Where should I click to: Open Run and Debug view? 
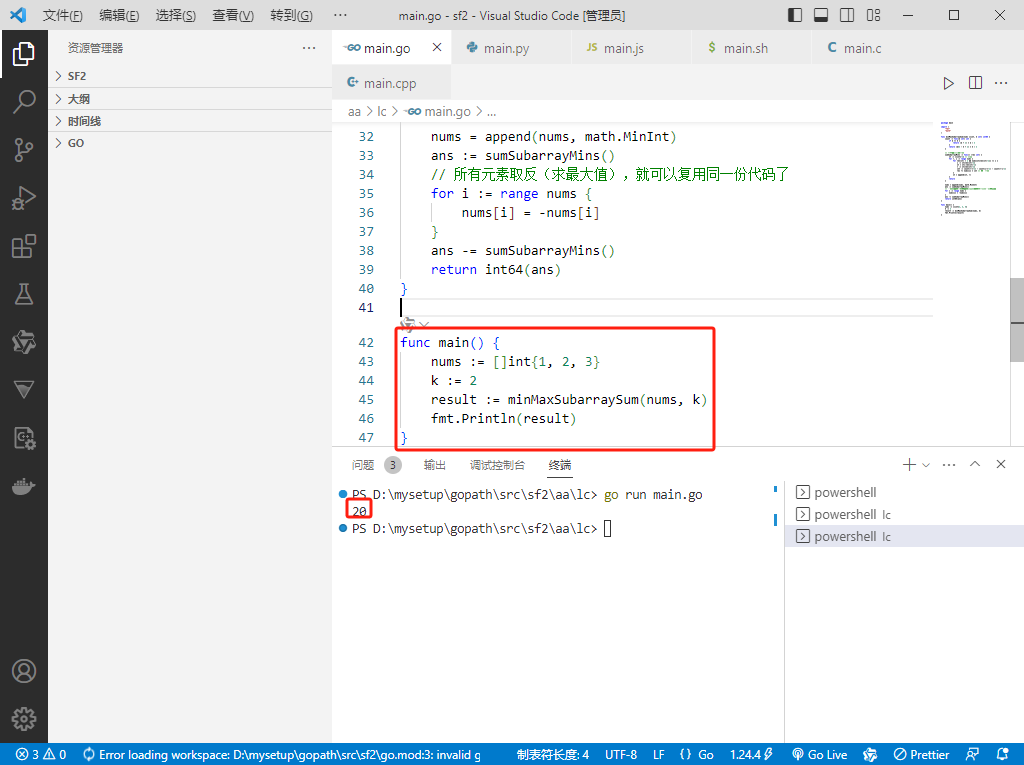[24, 198]
